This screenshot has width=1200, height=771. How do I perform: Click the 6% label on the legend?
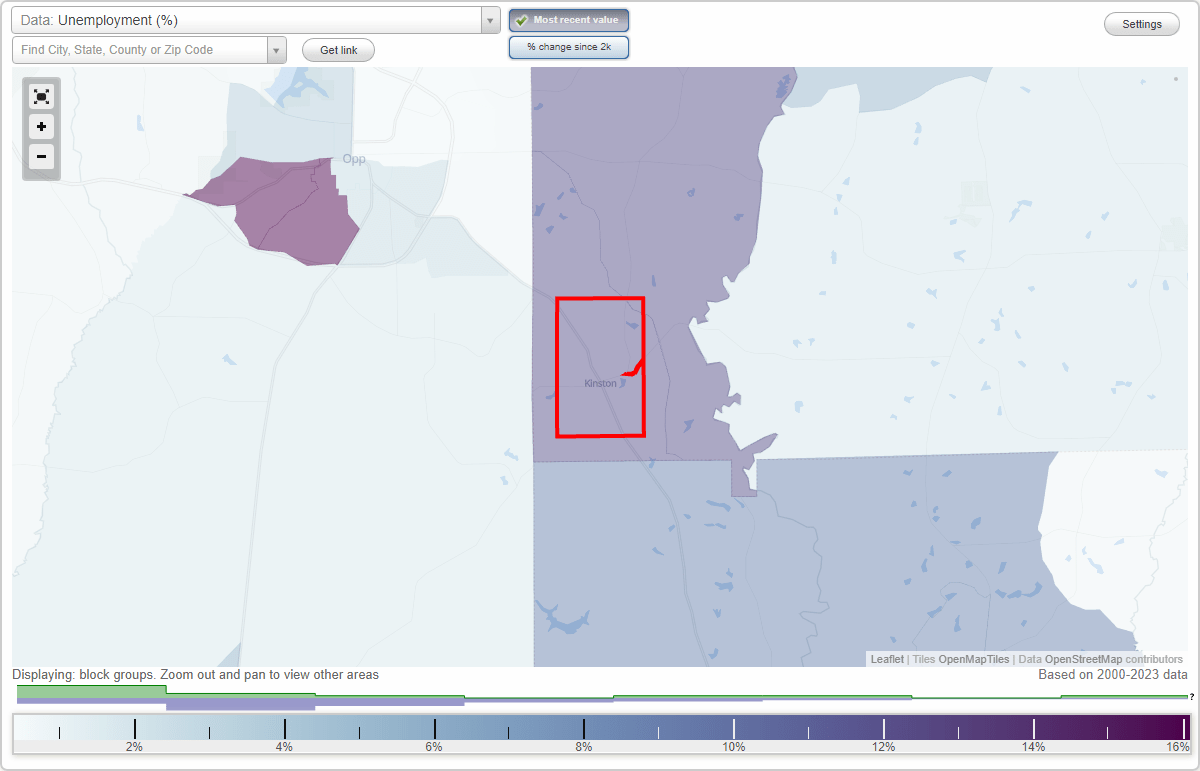click(434, 746)
